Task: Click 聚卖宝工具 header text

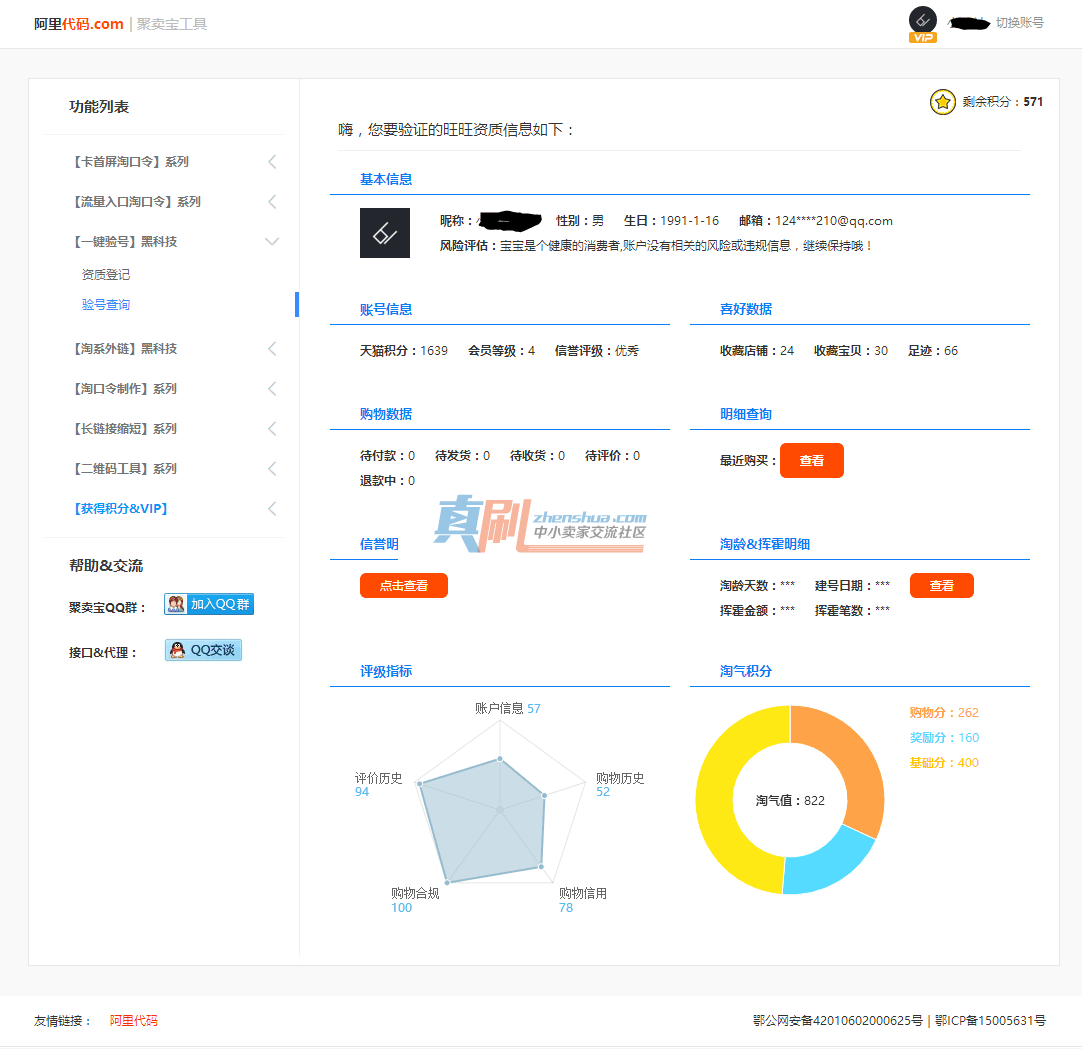Action: 172,24
